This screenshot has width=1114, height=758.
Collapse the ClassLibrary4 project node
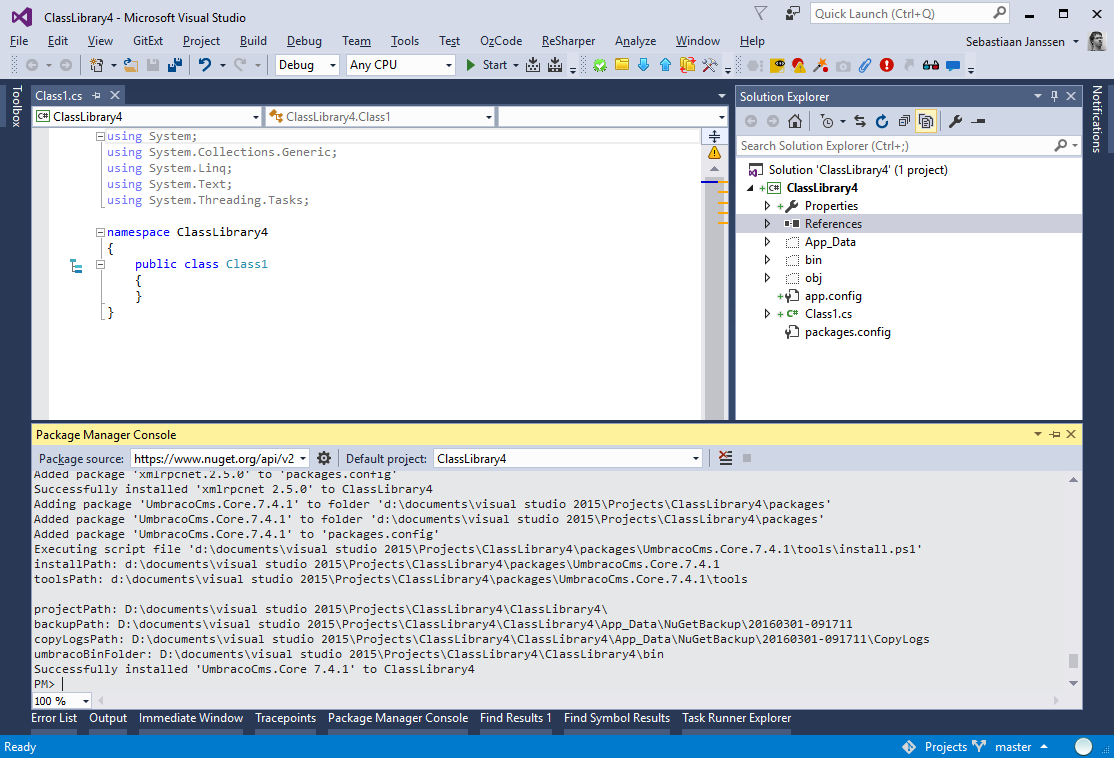pyautogui.click(x=750, y=188)
